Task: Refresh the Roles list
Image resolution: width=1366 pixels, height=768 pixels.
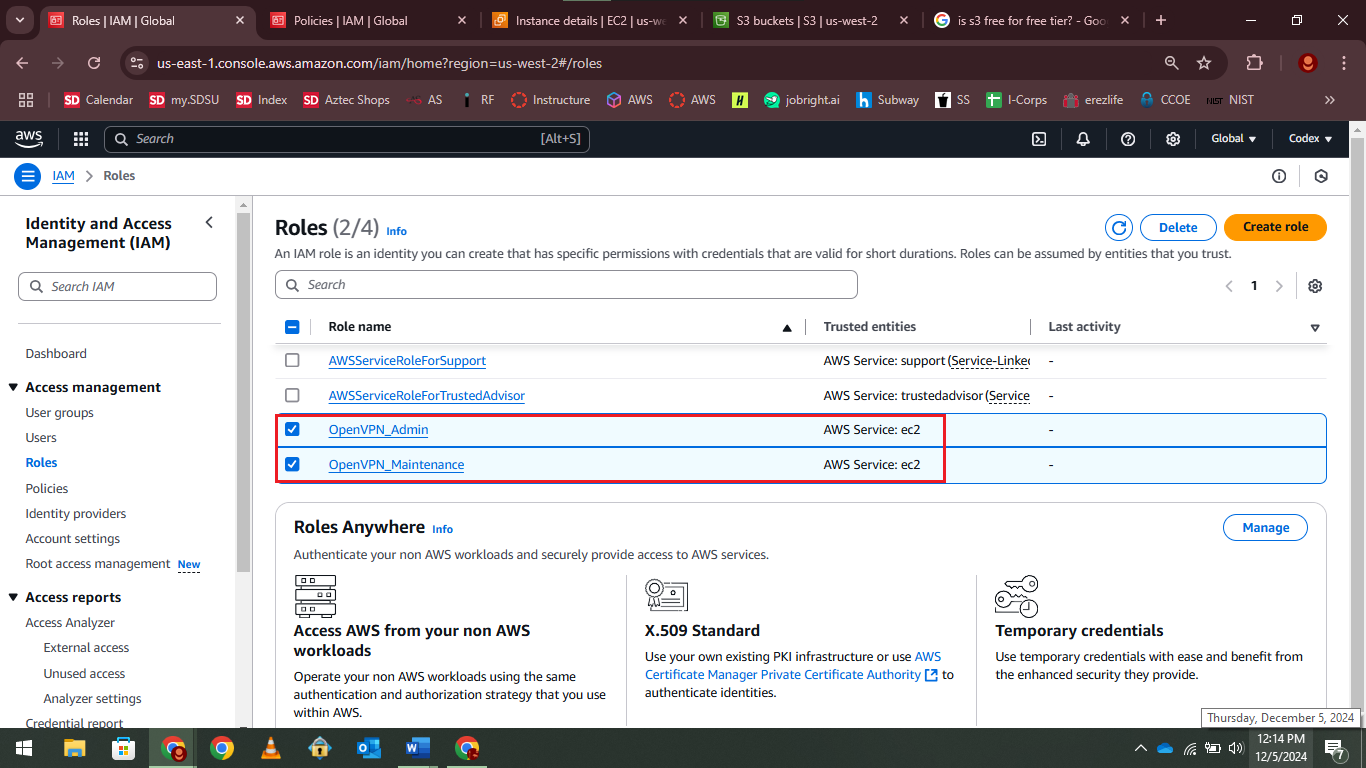Action: pos(1119,227)
